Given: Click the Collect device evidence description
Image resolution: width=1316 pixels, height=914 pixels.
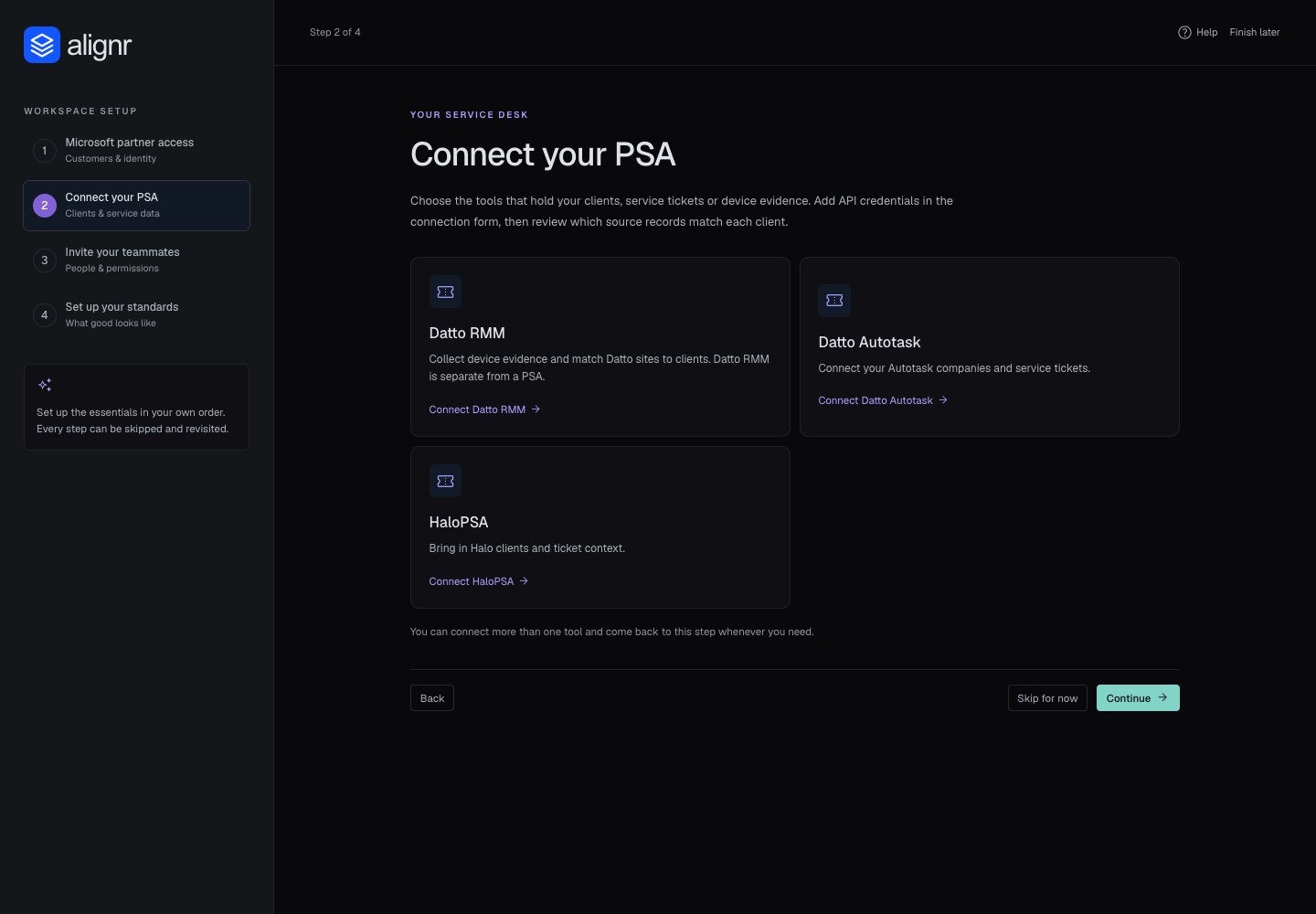Looking at the screenshot, I should [600, 367].
